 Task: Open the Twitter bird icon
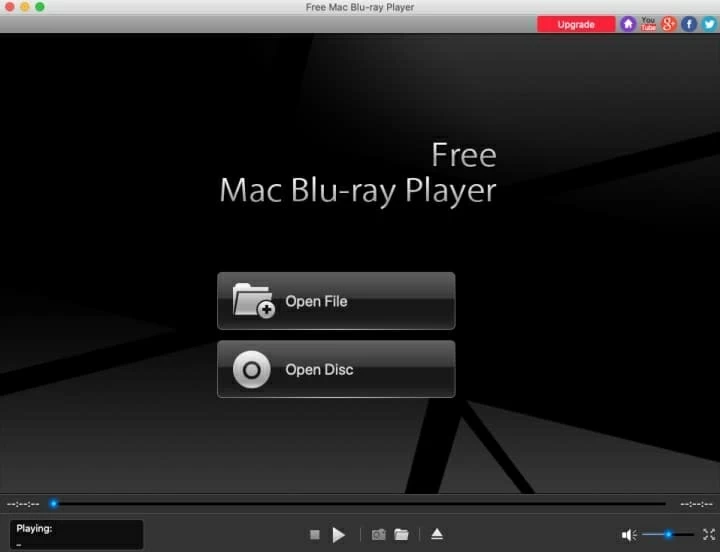tap(709, 24)
